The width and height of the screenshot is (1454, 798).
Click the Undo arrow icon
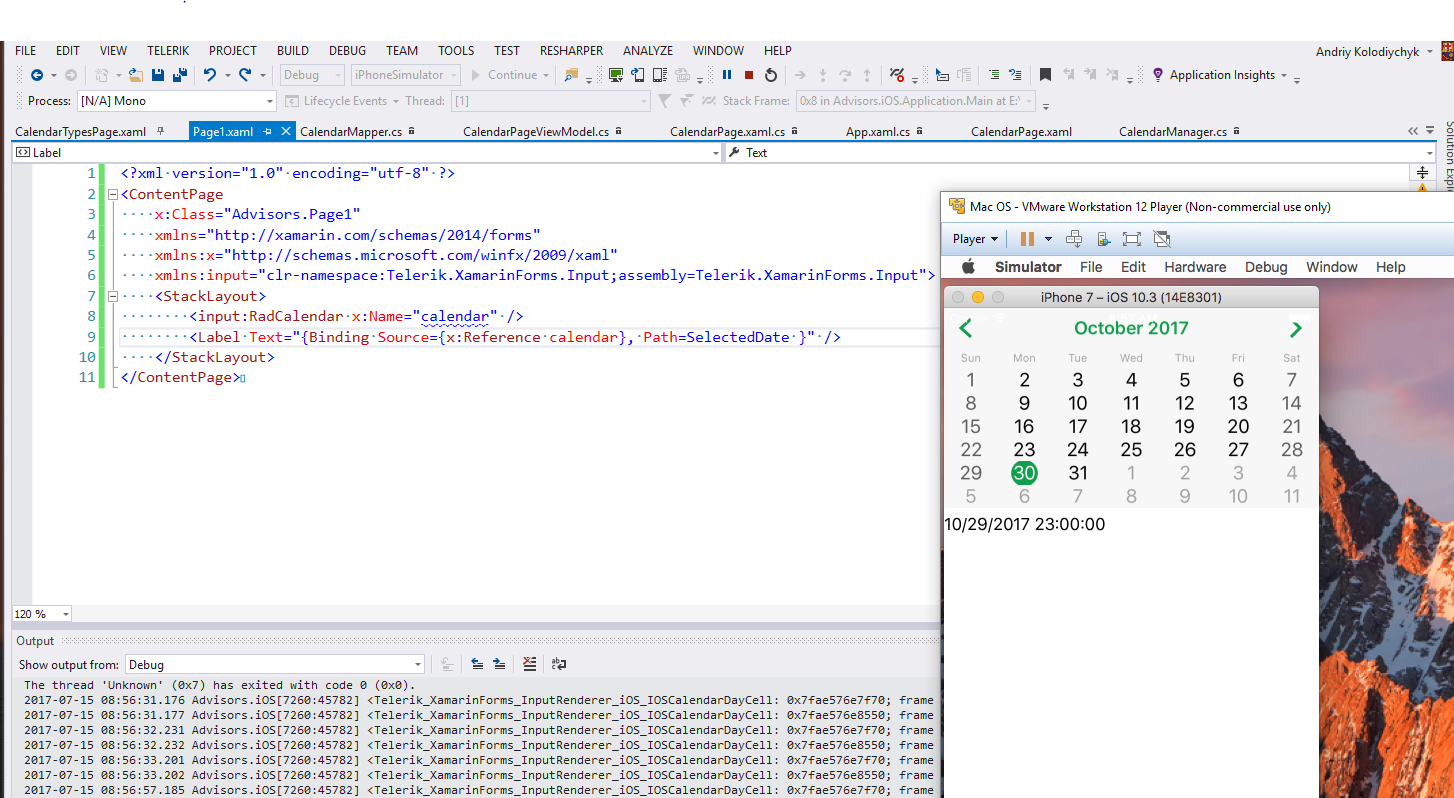coord(209,75)
